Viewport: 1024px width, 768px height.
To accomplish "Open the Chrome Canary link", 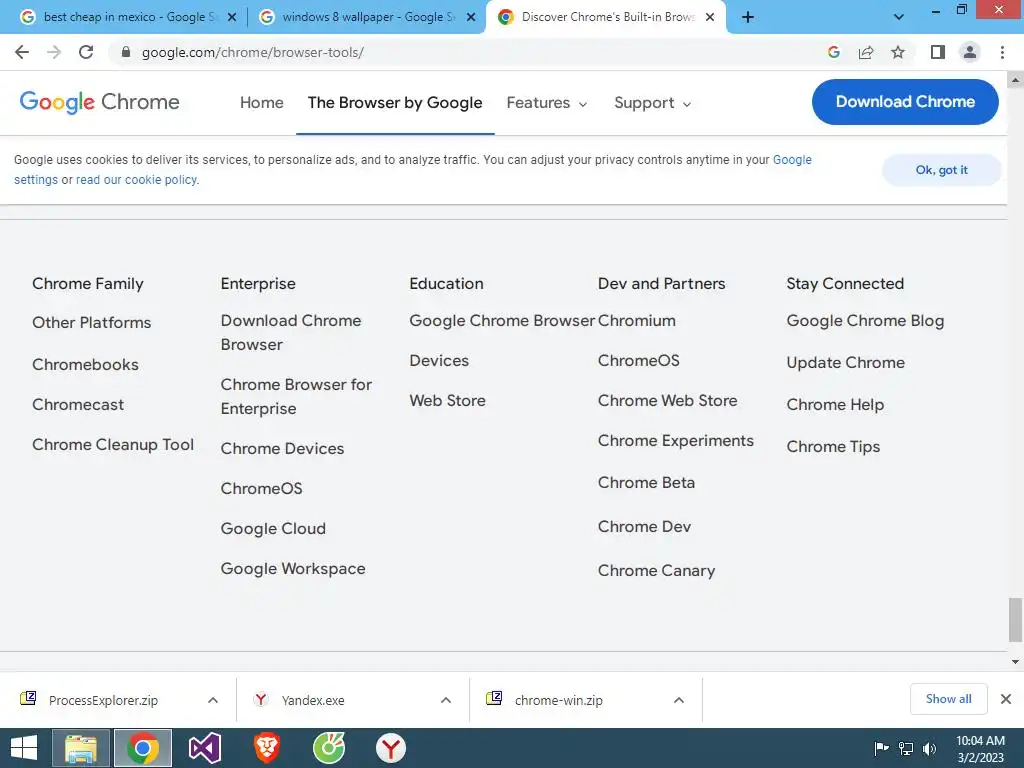I will pos(656,571).
